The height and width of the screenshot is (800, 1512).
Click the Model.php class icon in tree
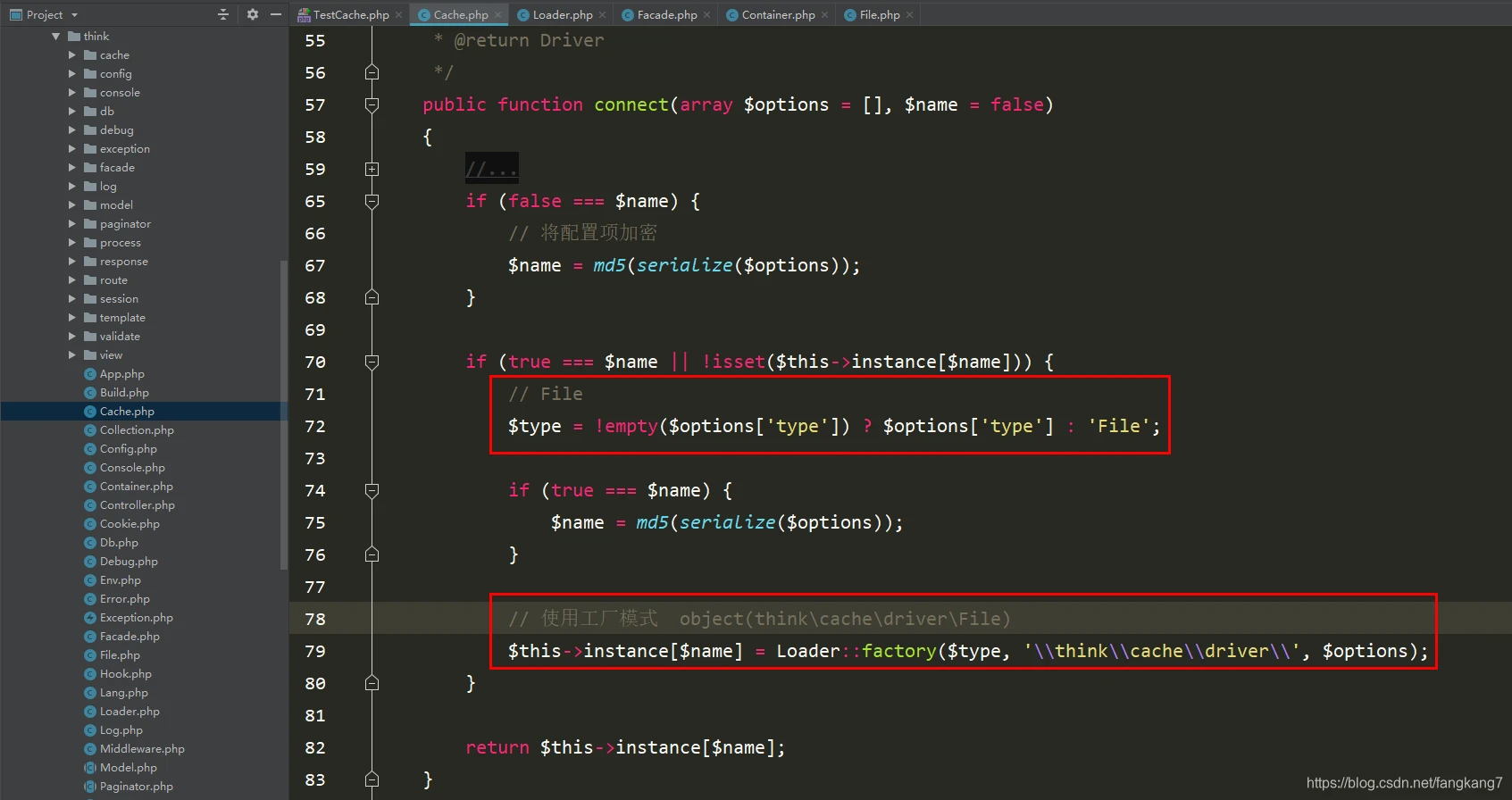tap(90, 768)
